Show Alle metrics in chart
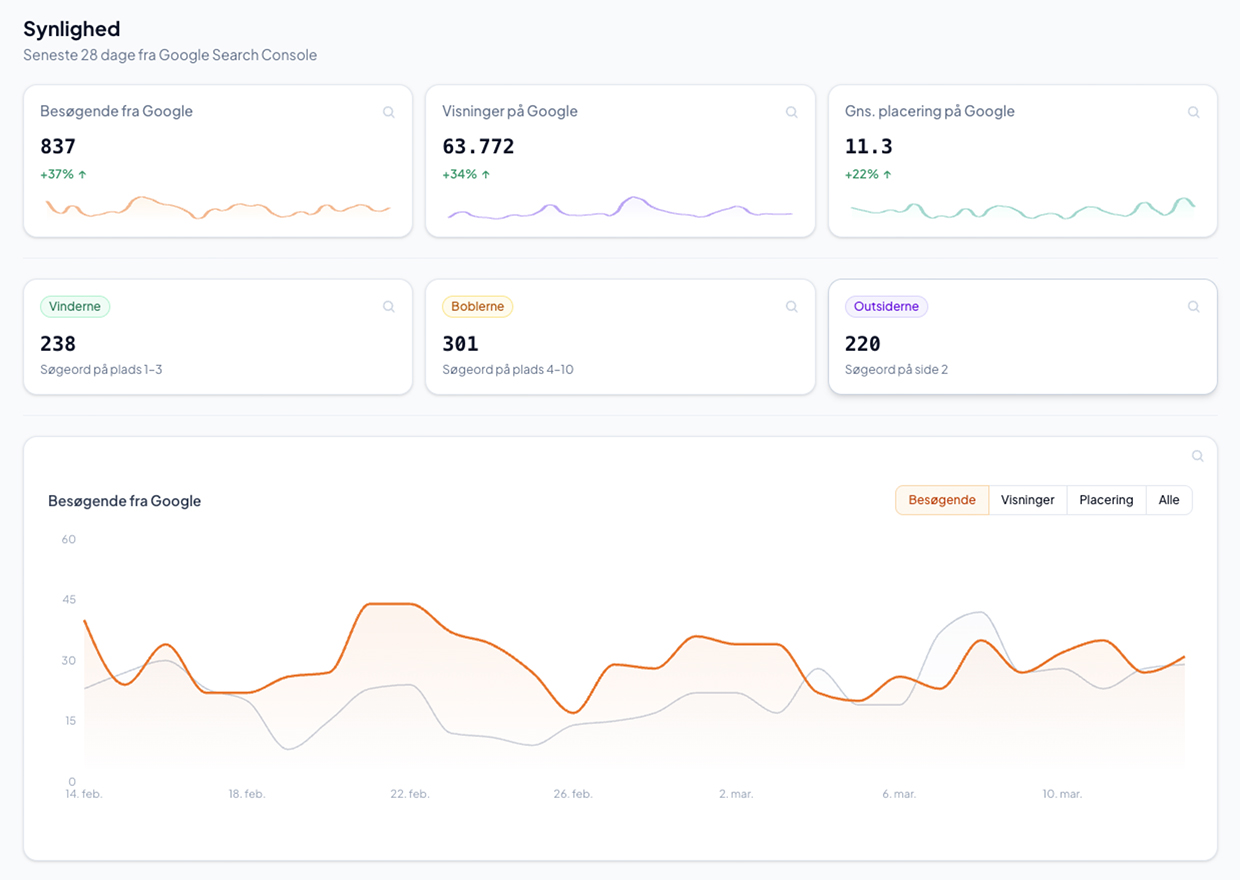 tap(1168, 500)
